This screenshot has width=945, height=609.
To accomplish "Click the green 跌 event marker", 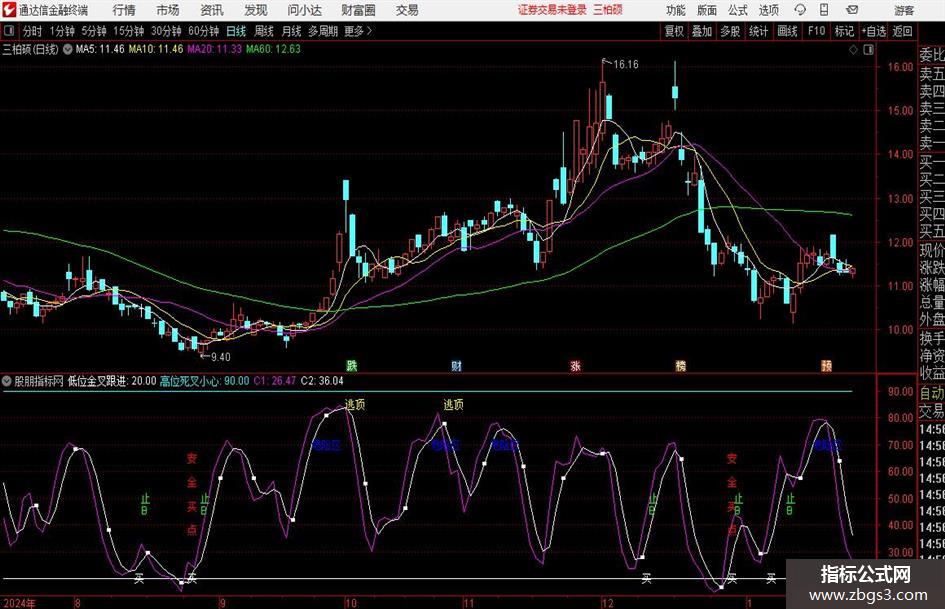I will 351,365.
